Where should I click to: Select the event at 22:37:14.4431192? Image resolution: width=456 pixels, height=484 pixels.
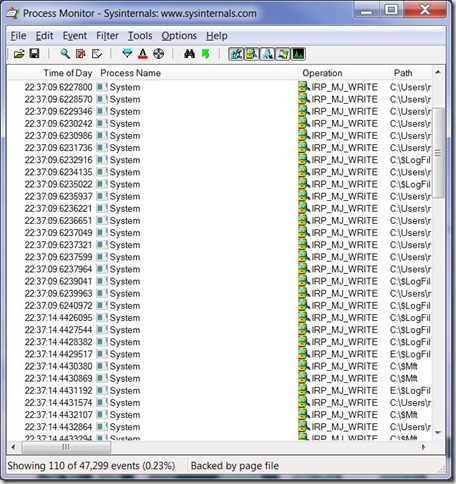[219, 391]
